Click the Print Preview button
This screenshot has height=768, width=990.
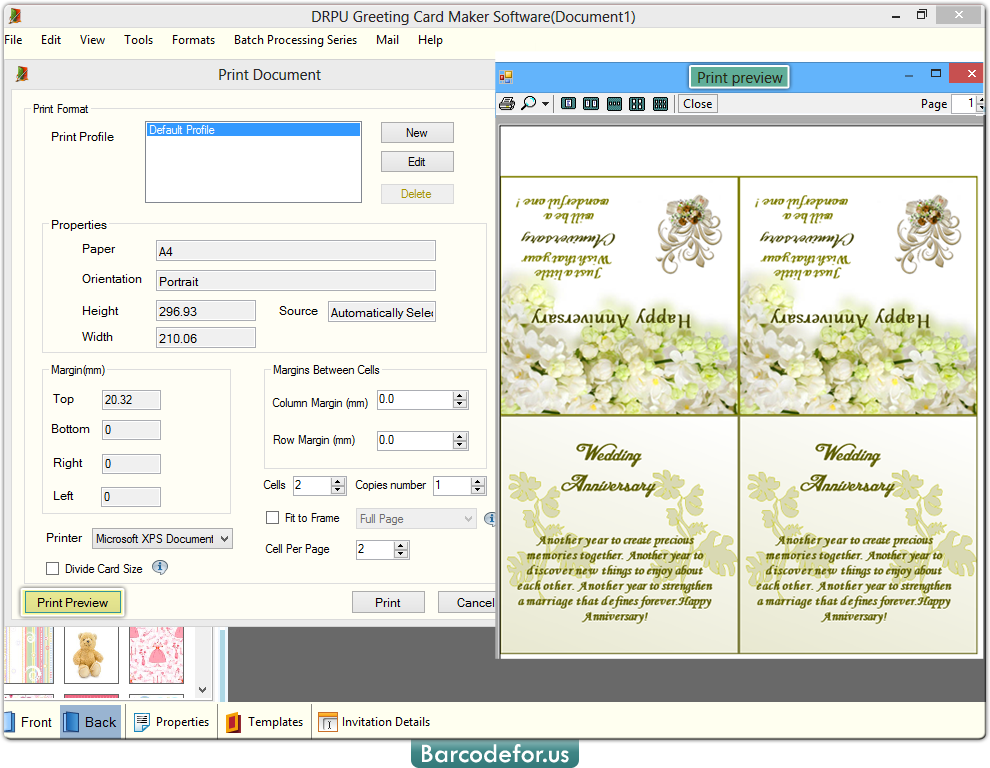pos(72,601)
